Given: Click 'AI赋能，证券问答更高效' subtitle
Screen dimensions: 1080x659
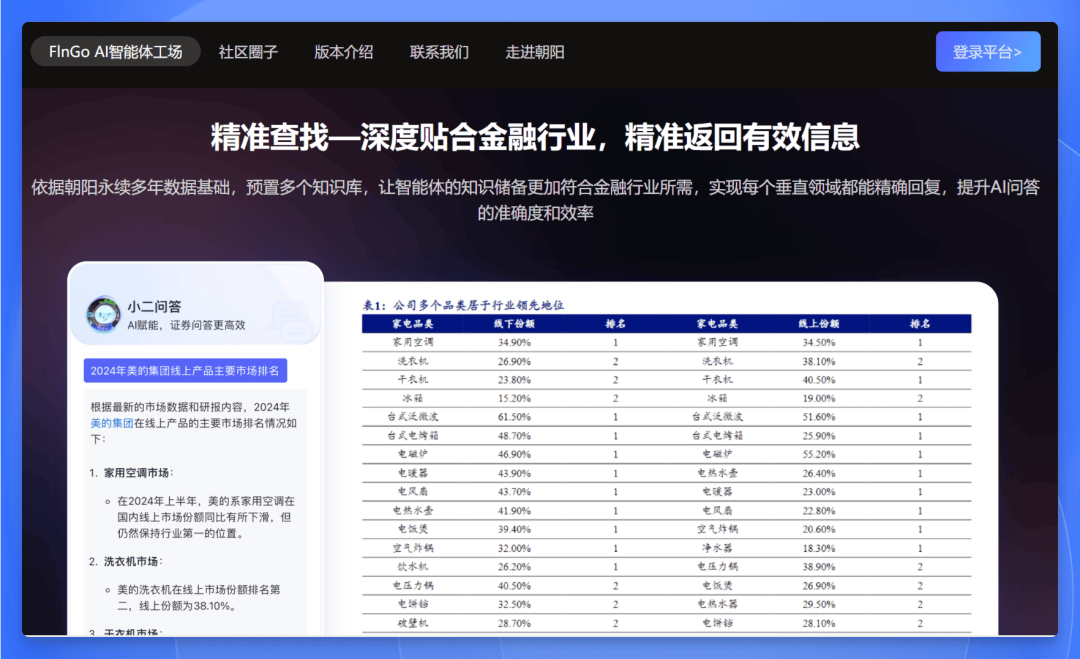Looking at the screenshot, I should (x=186, y=325).
